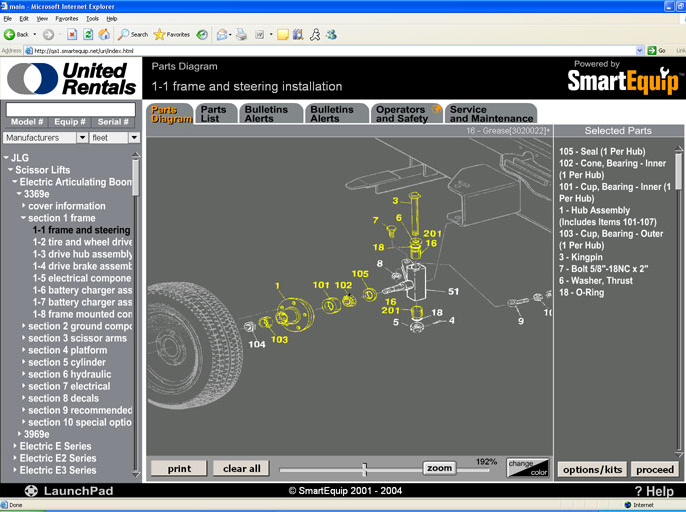Open History toolbar icon
Image resolution: width=686 pixels, height=512 pixels.
pyautogui.click(x=202, y=35)
